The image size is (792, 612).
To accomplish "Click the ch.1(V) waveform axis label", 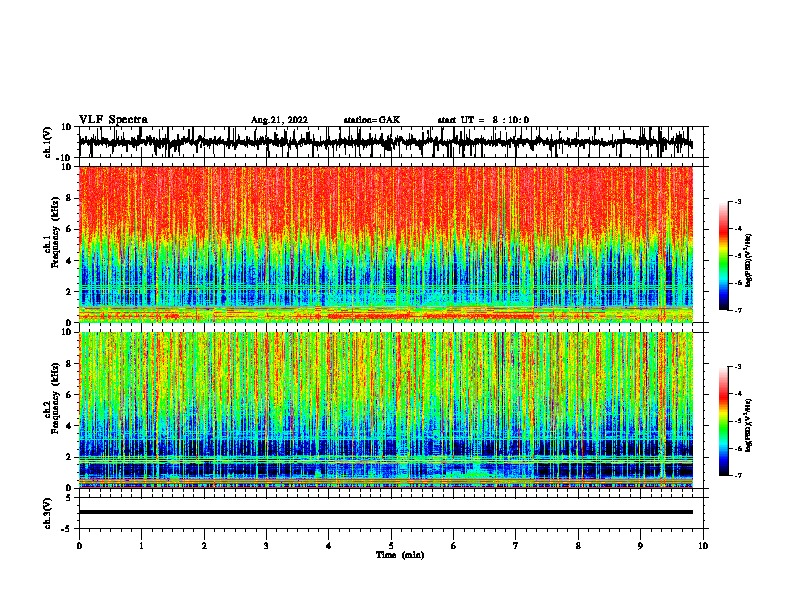I will (x=48, y=142).
